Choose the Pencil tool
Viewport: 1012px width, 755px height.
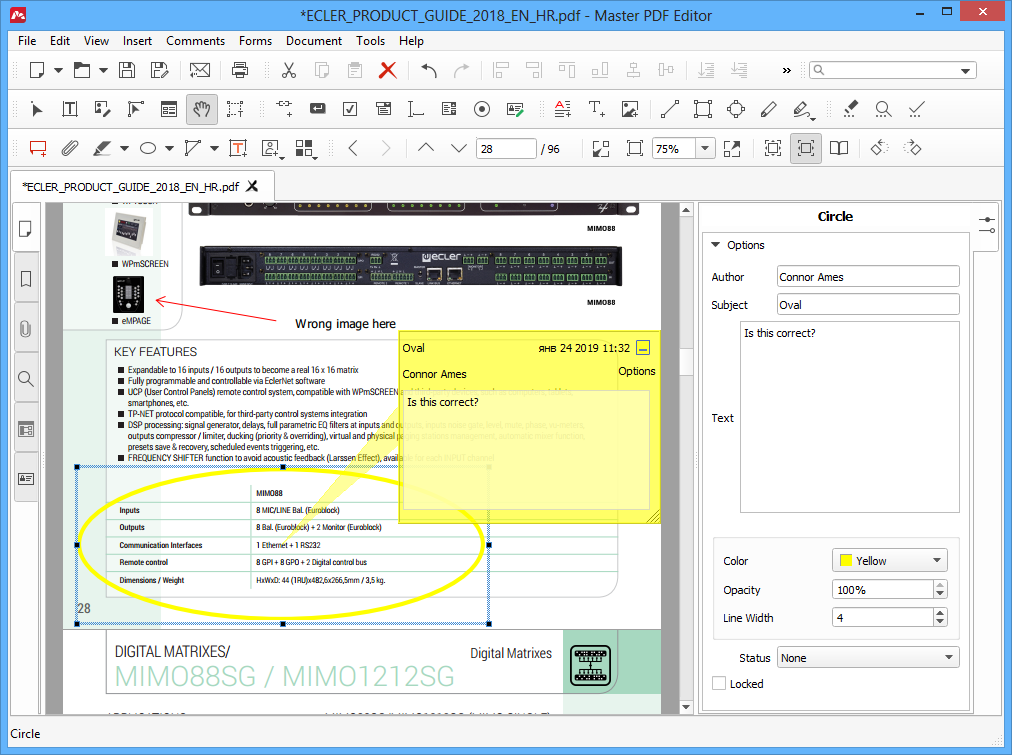click(x=768, y=109)
